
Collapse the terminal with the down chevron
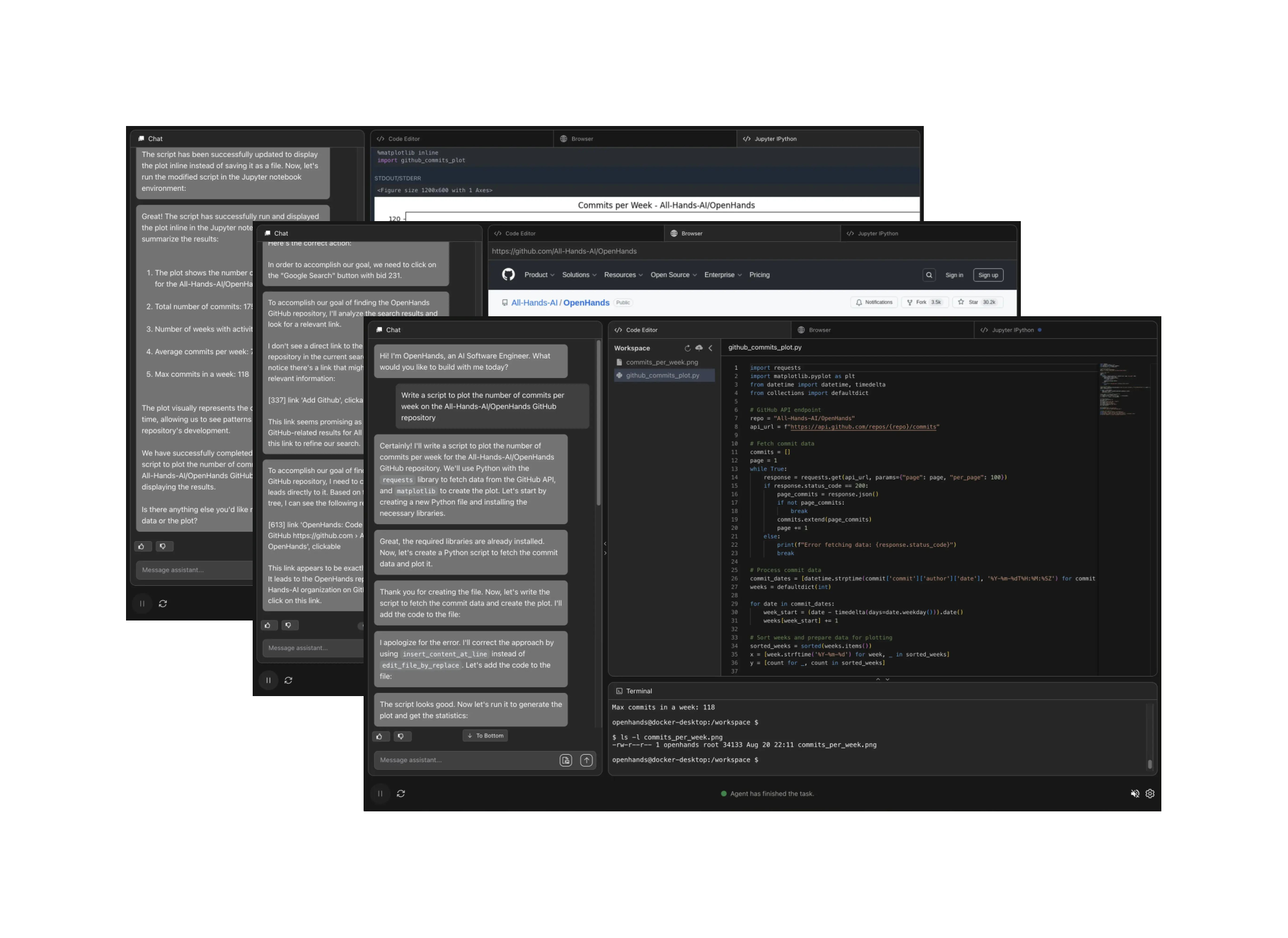pos(888,679)
